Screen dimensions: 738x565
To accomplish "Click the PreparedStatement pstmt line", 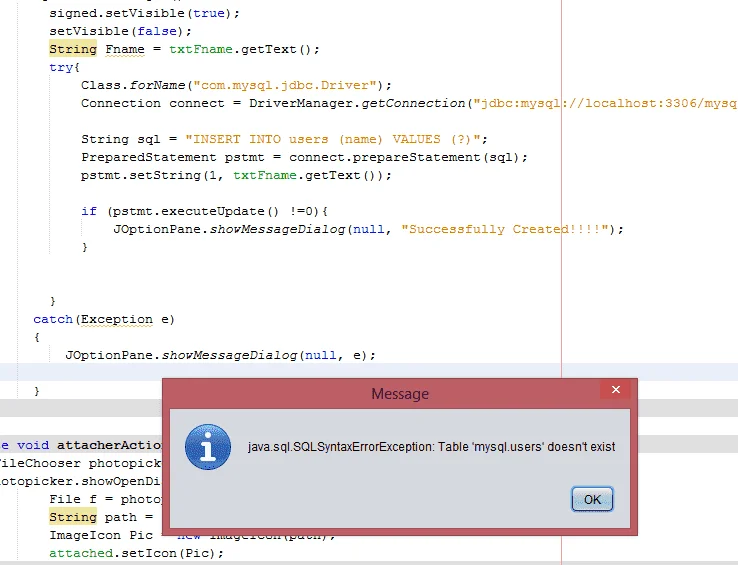I will (304, 157).
